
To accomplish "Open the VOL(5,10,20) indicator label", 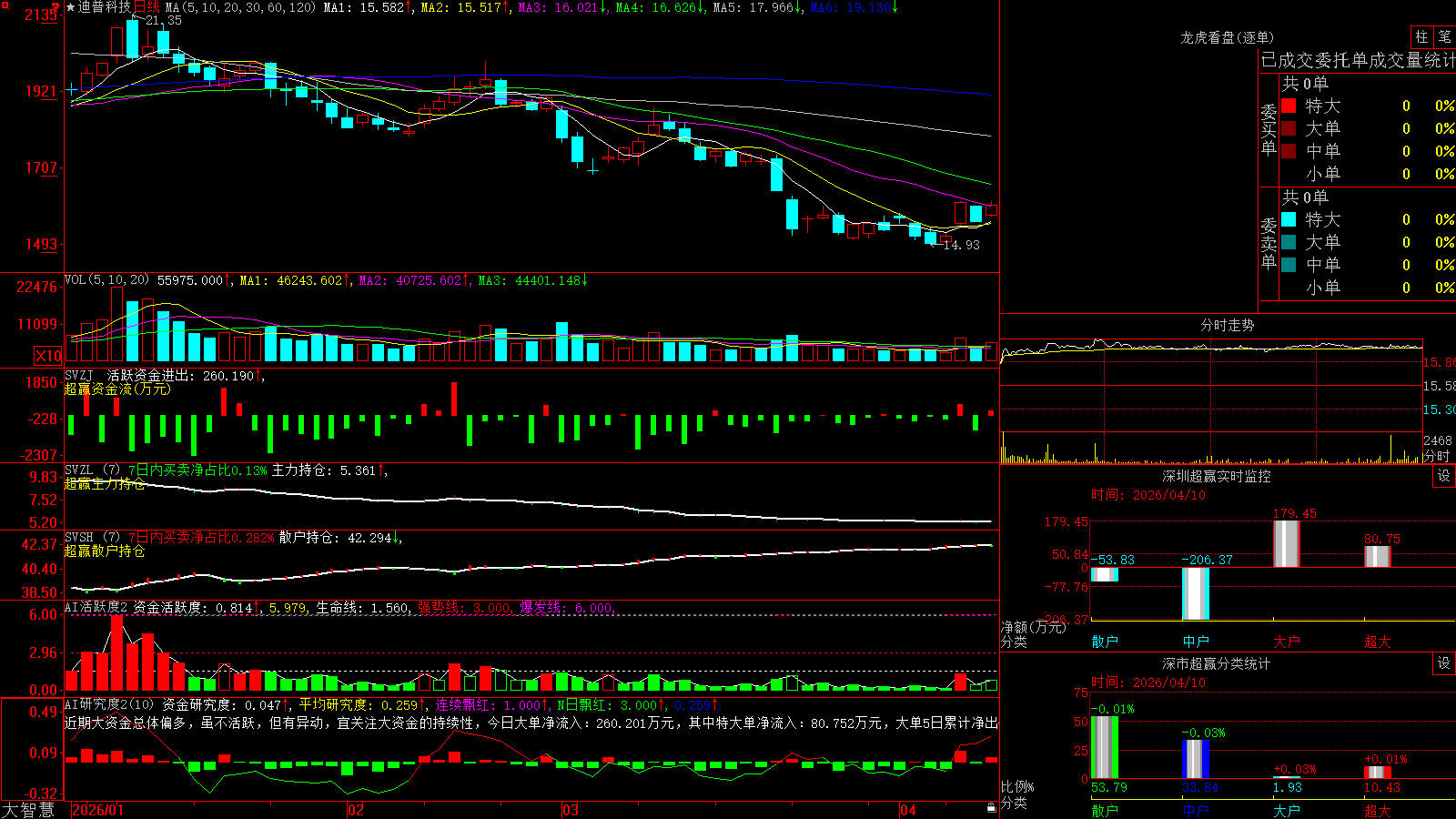I will pos(106,280).
